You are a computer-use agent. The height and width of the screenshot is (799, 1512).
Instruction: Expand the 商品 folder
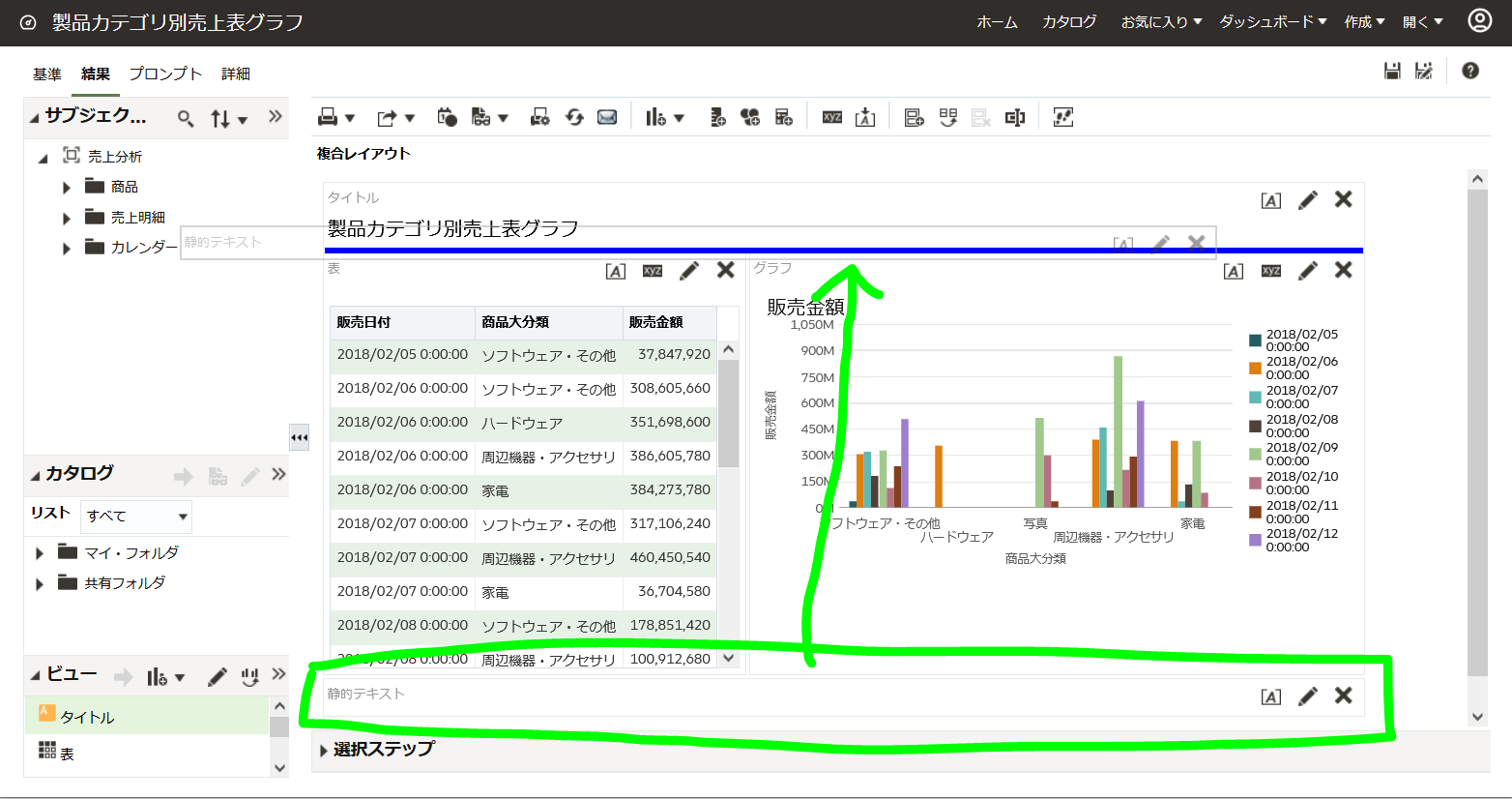coord(67,188)
